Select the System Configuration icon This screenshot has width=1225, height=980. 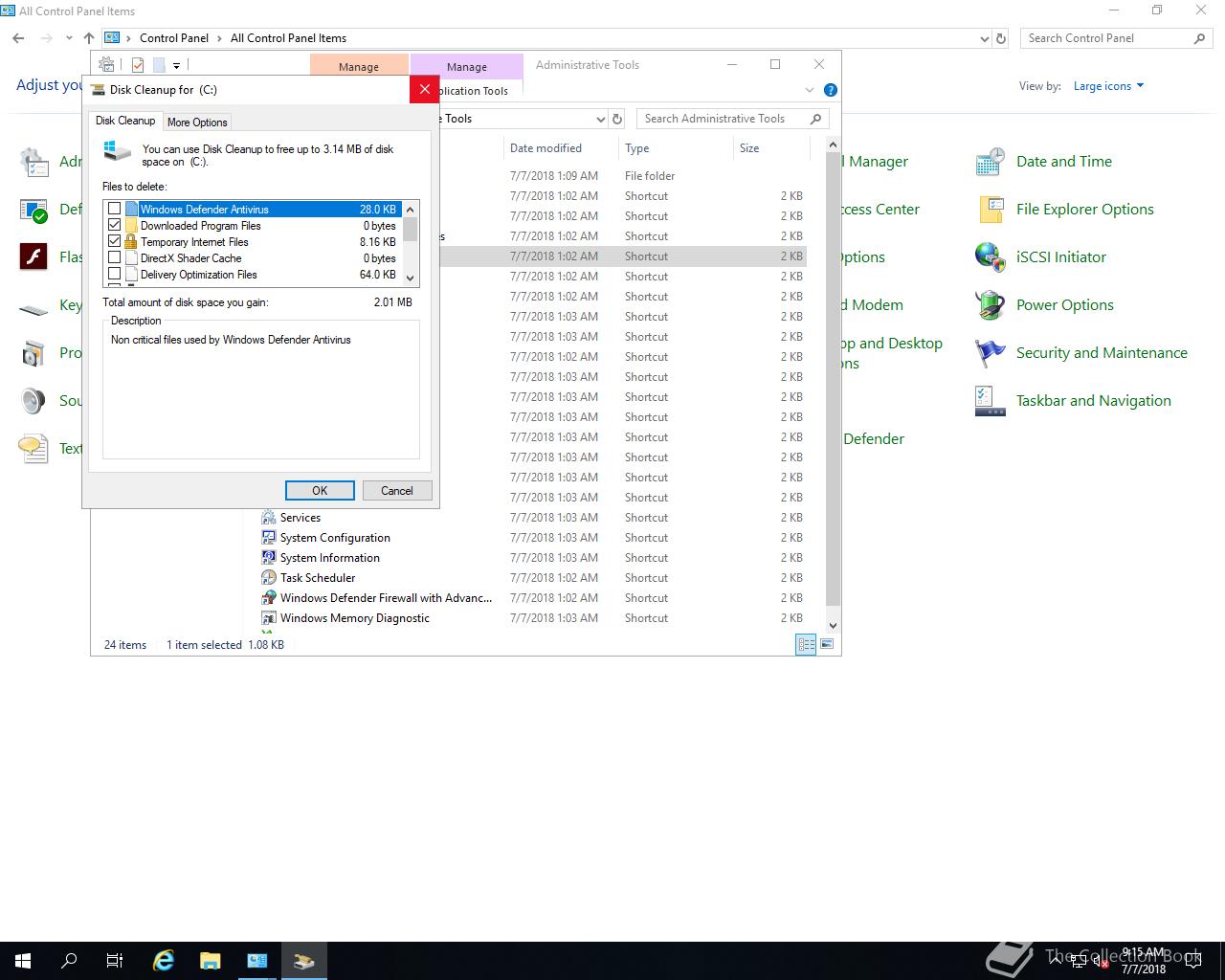pos(269,537)
